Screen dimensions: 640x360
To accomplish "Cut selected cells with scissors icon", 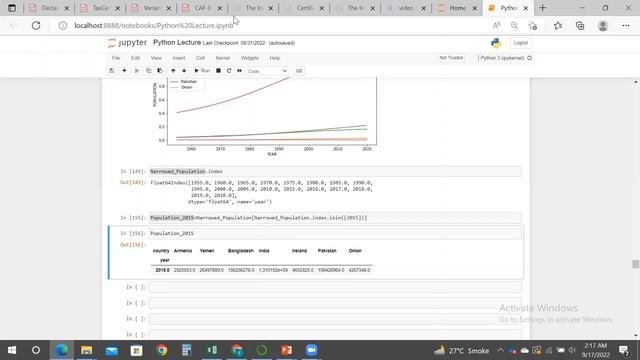I will 137,71.
